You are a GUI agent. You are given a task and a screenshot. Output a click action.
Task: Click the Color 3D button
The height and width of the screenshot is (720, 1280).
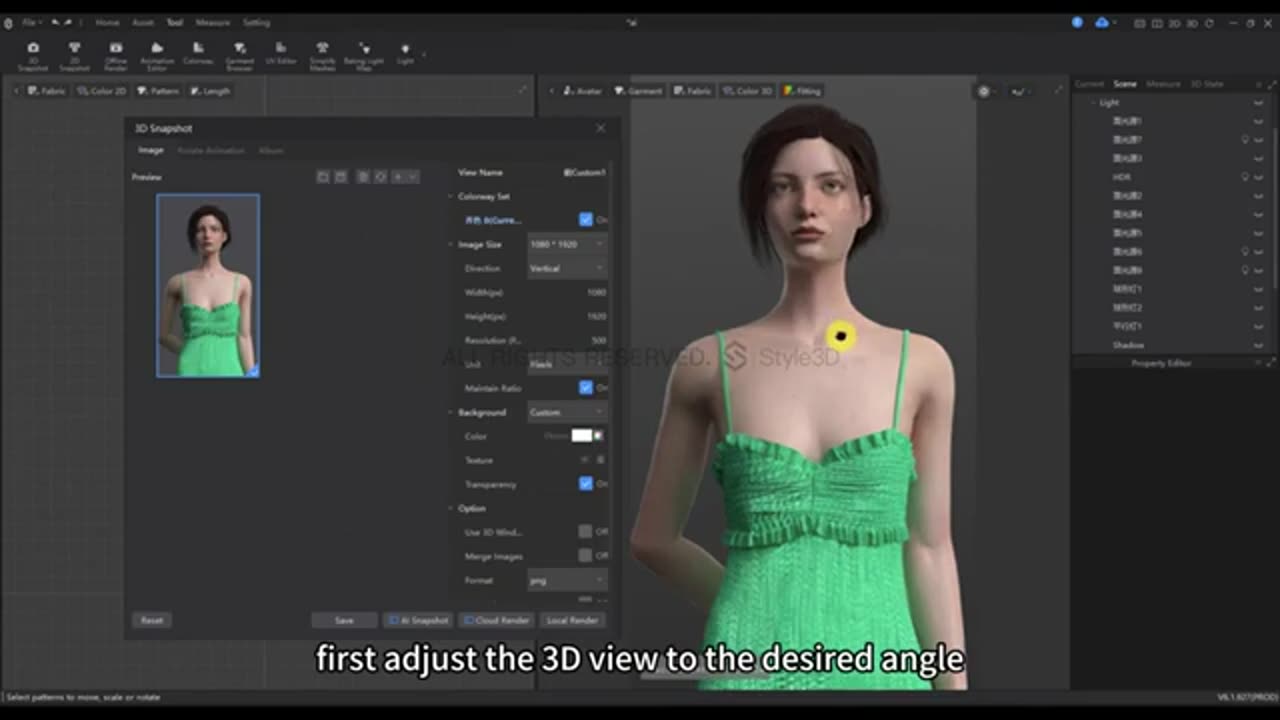tap(748, 91)
